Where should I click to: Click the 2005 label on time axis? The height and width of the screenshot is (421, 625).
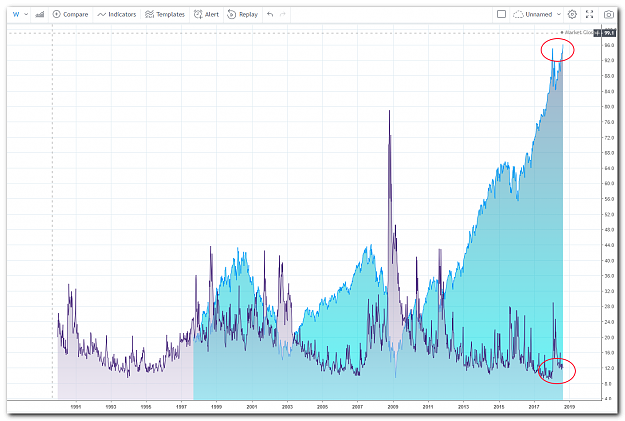322,407
